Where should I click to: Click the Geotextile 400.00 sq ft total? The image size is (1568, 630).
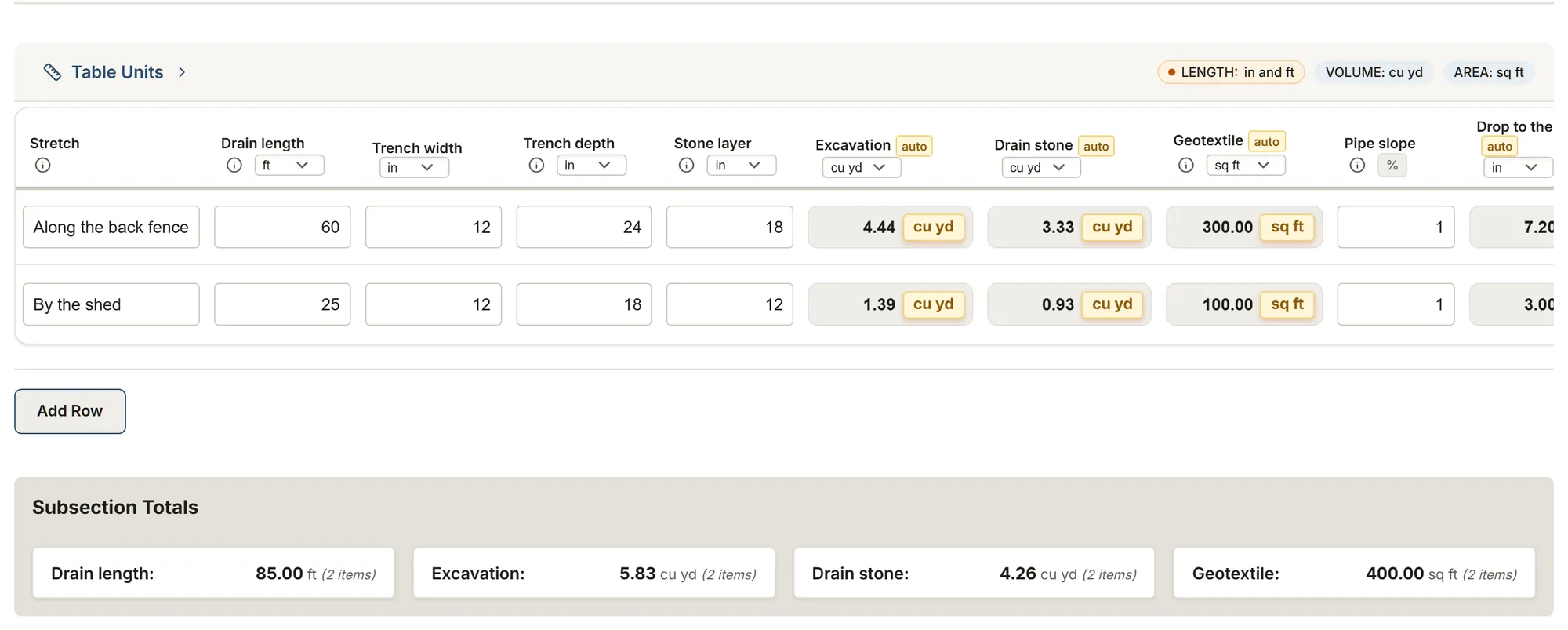click(1354, 574)
